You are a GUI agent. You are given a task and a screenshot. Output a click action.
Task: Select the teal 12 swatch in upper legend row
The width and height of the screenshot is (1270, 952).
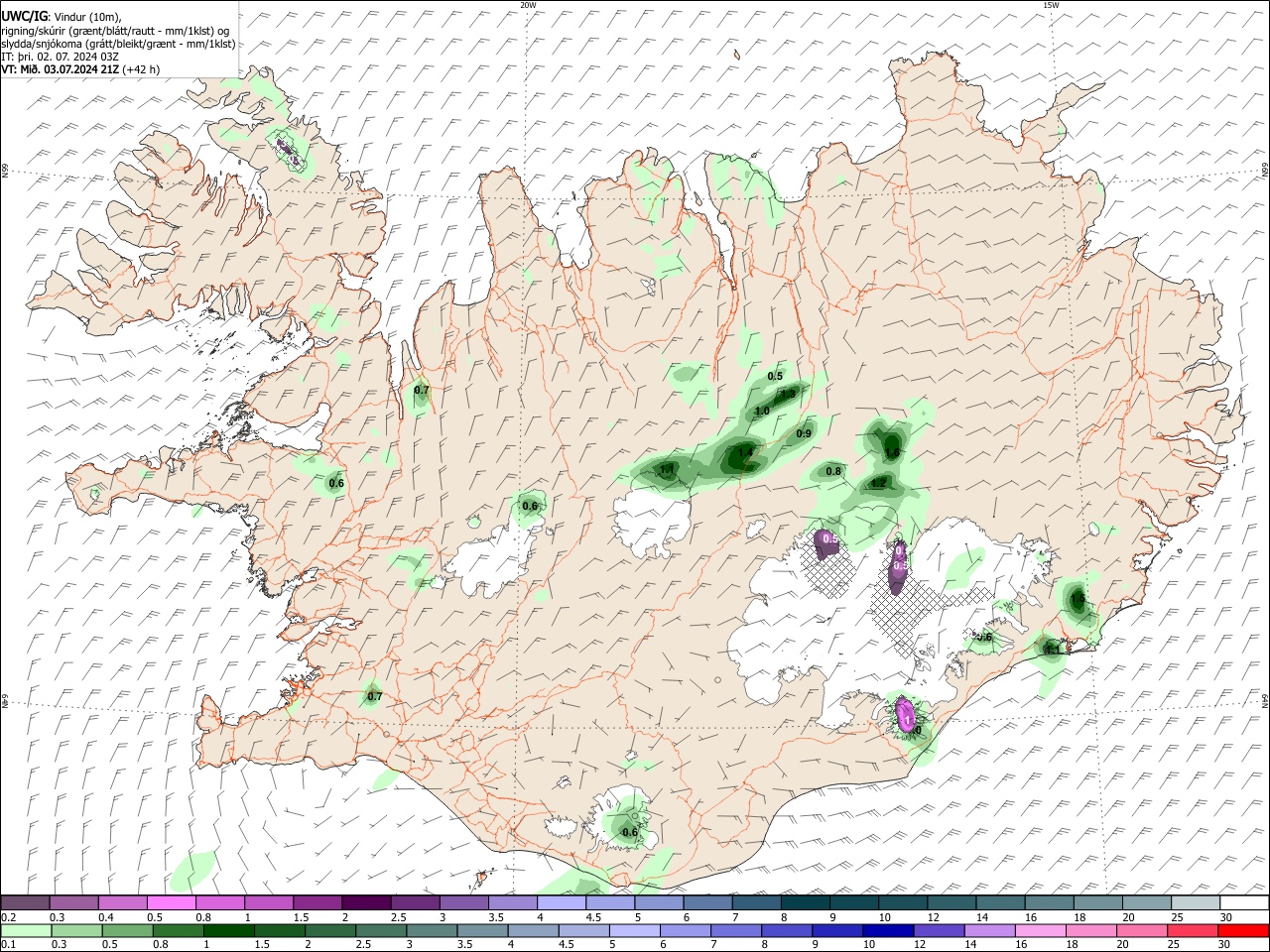[952, 903]
